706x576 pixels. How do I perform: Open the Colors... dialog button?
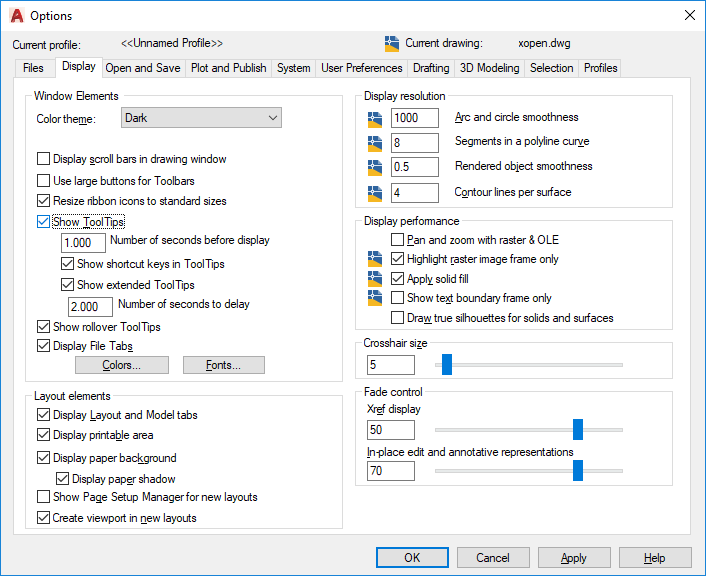pos(122,365)
